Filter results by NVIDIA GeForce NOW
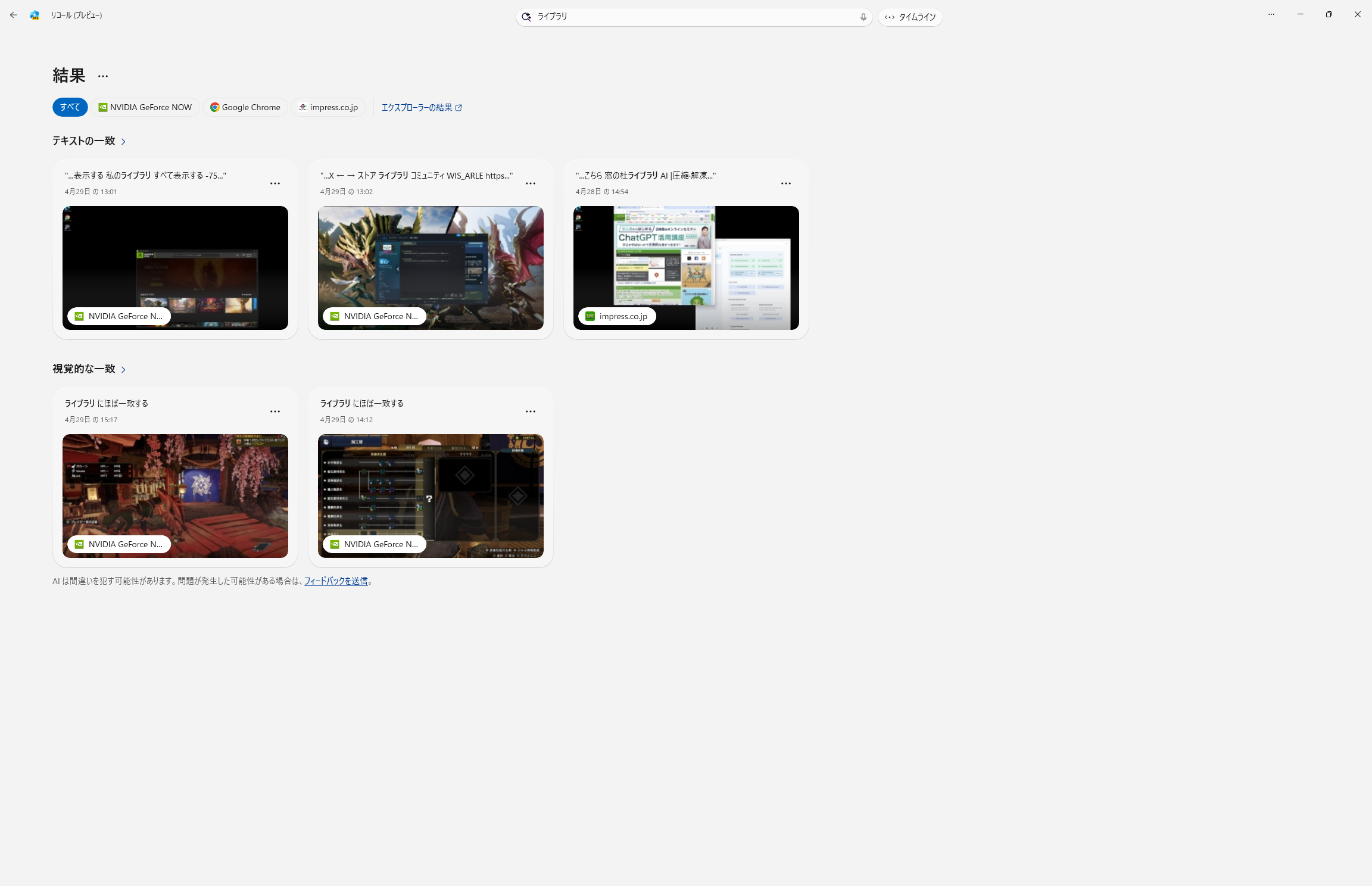Screen dimensions: 1372x886 (145, 107)
